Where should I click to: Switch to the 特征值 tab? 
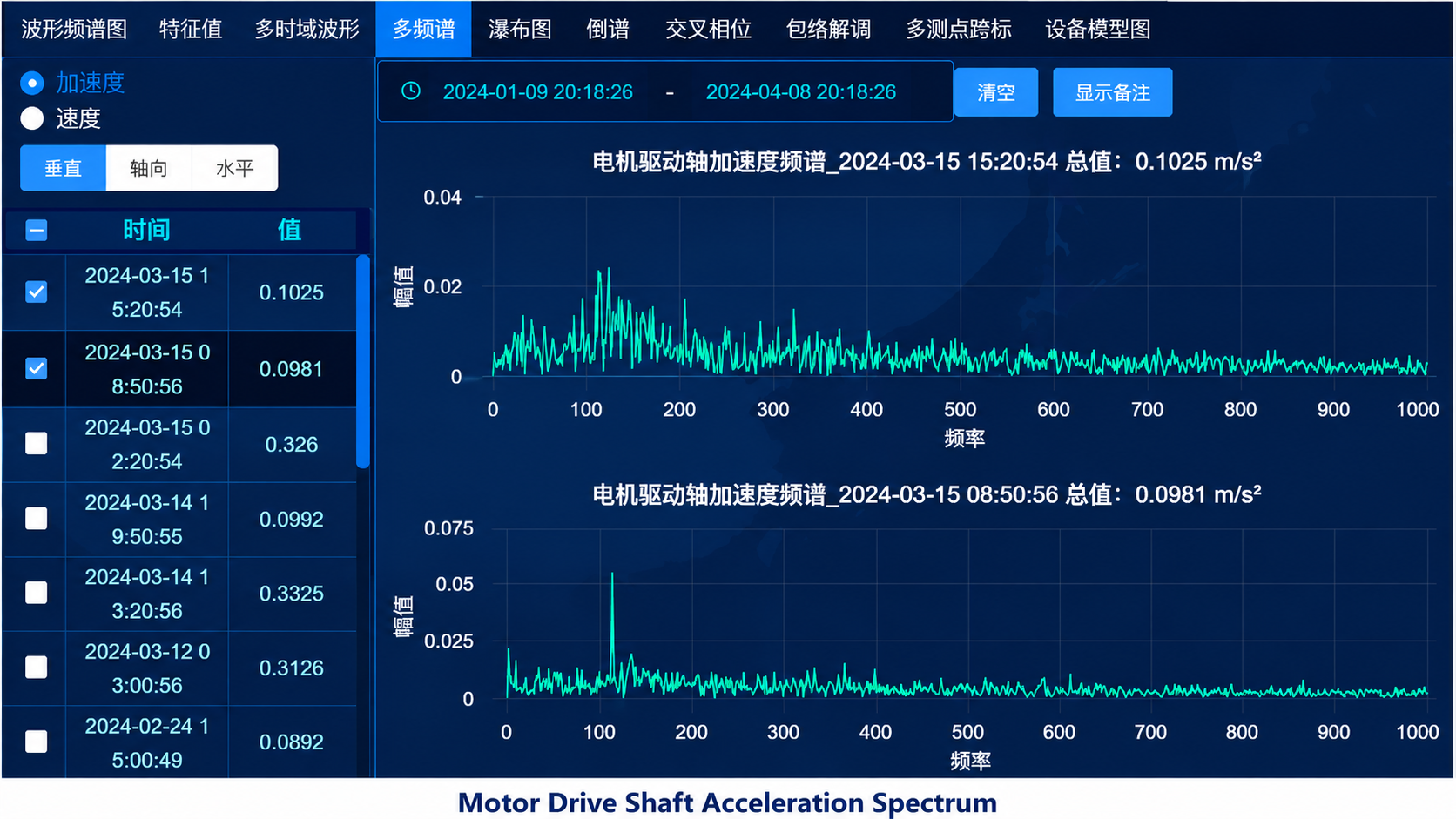(x=191, y=29)
